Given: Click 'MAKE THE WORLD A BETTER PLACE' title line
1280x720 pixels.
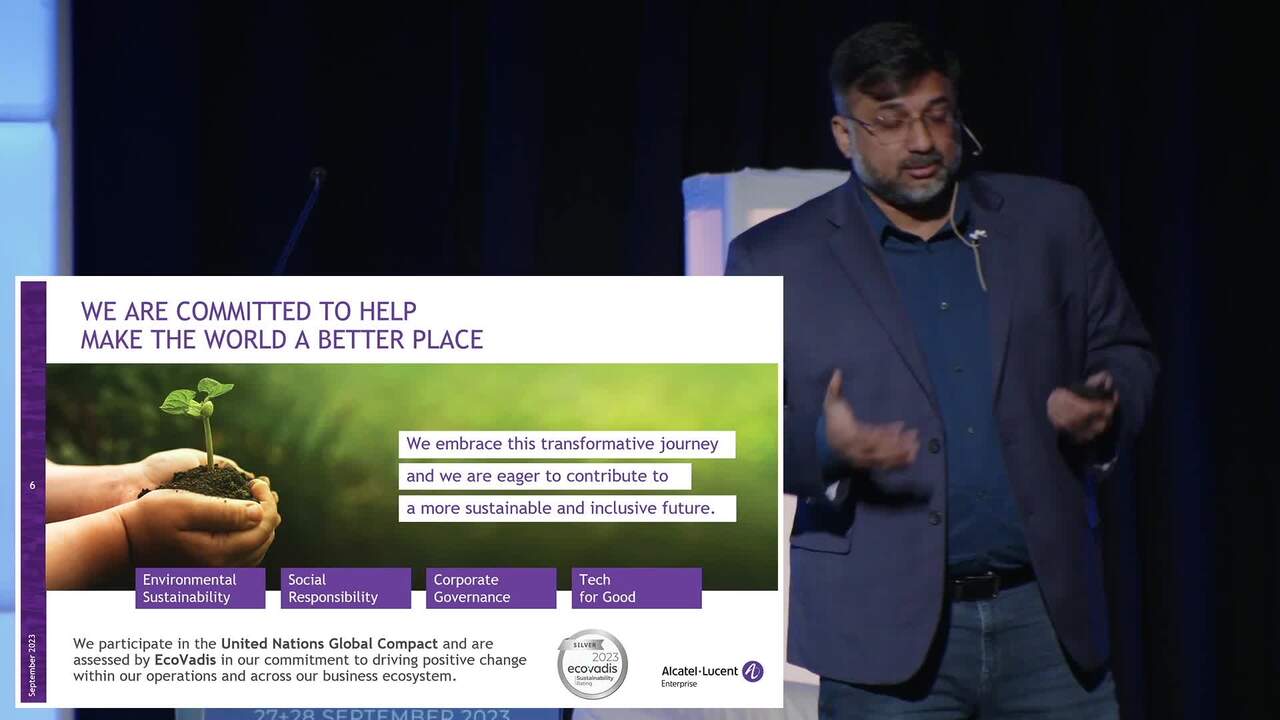Looking at the screenshot, I should 282,339.
